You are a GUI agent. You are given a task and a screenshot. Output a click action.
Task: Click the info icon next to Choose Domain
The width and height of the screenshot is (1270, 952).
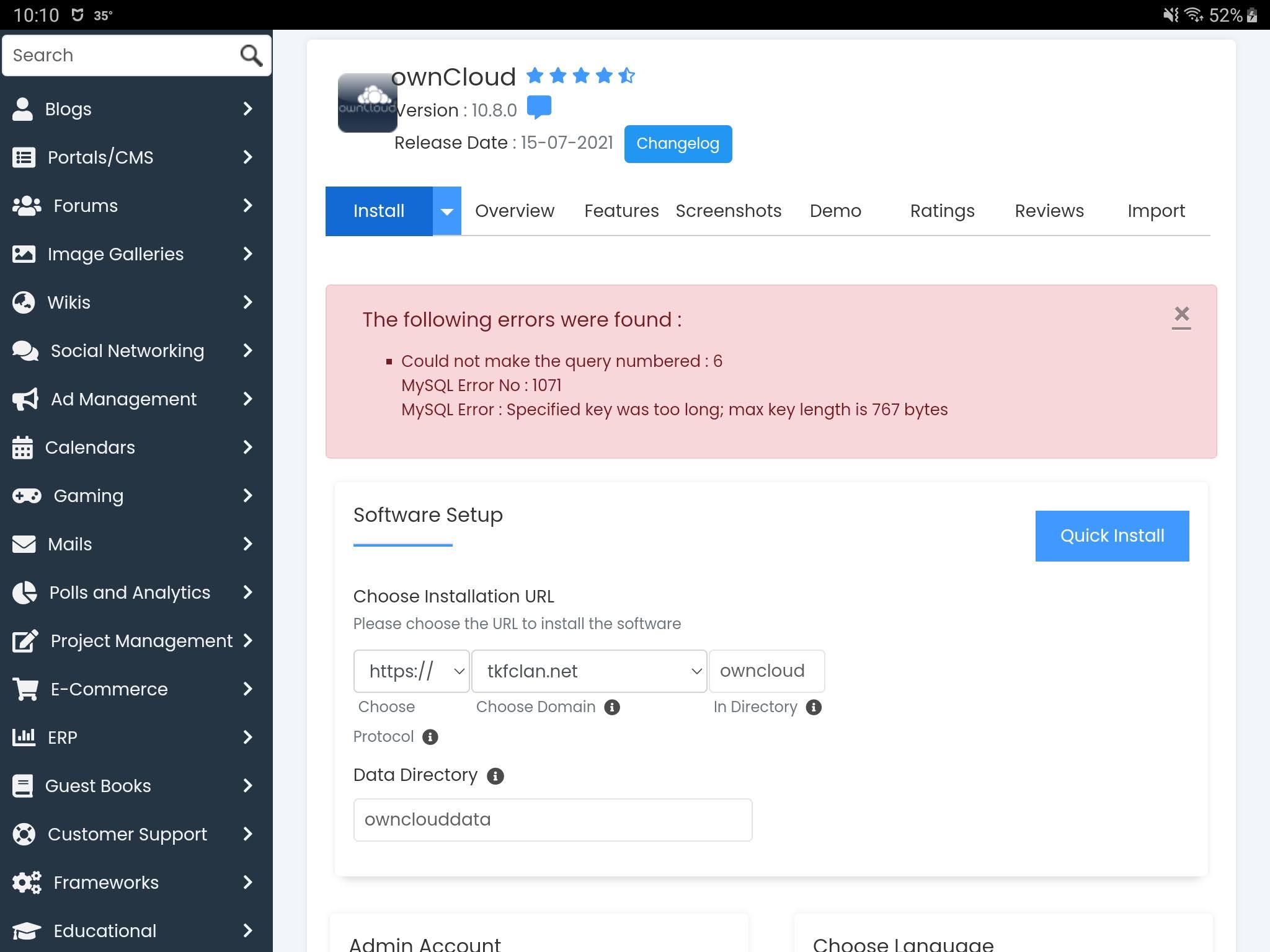pyautogui.click(x=611, y=707)
